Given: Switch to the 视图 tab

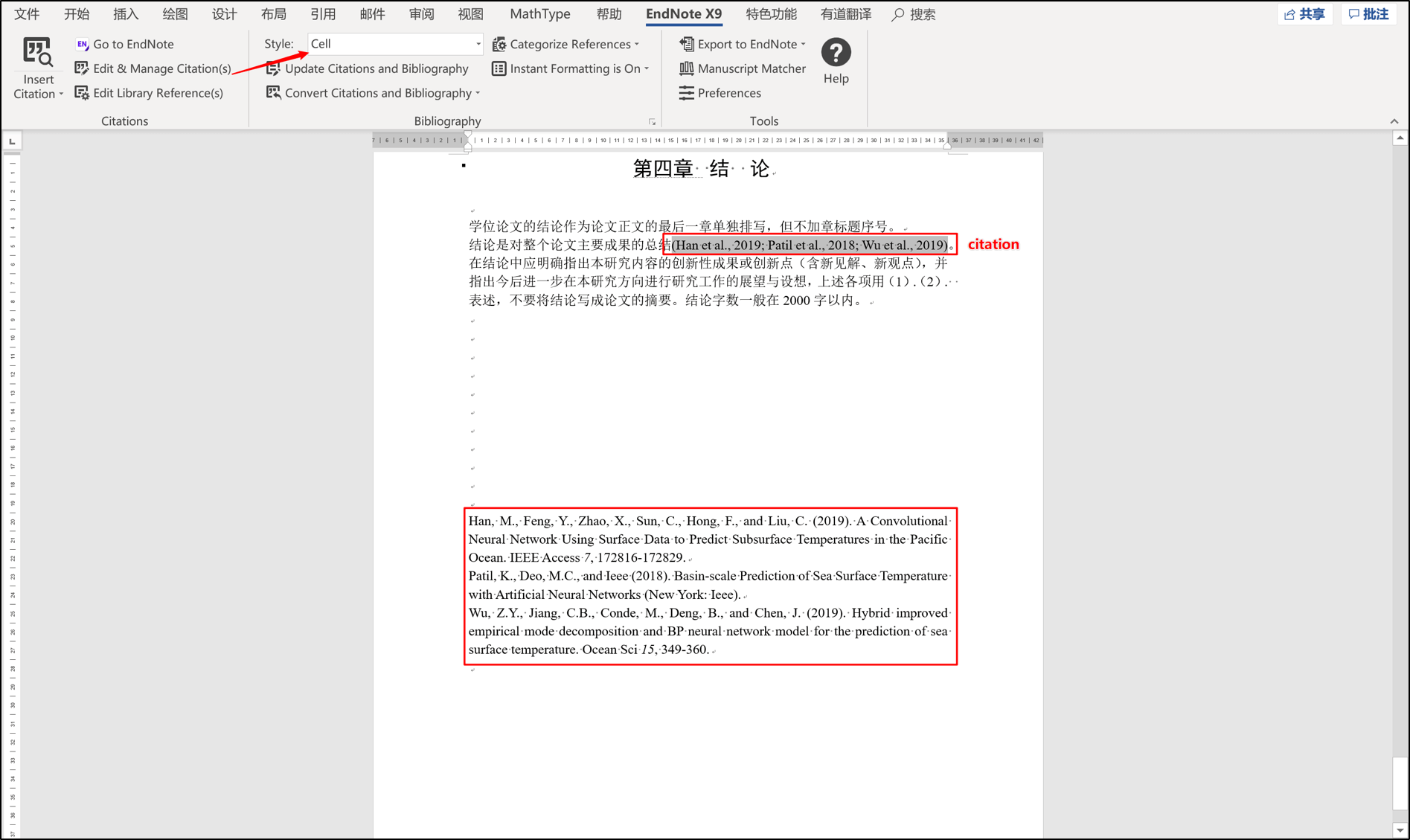Looking at the screenshot, I should click(x=470, y=14).
